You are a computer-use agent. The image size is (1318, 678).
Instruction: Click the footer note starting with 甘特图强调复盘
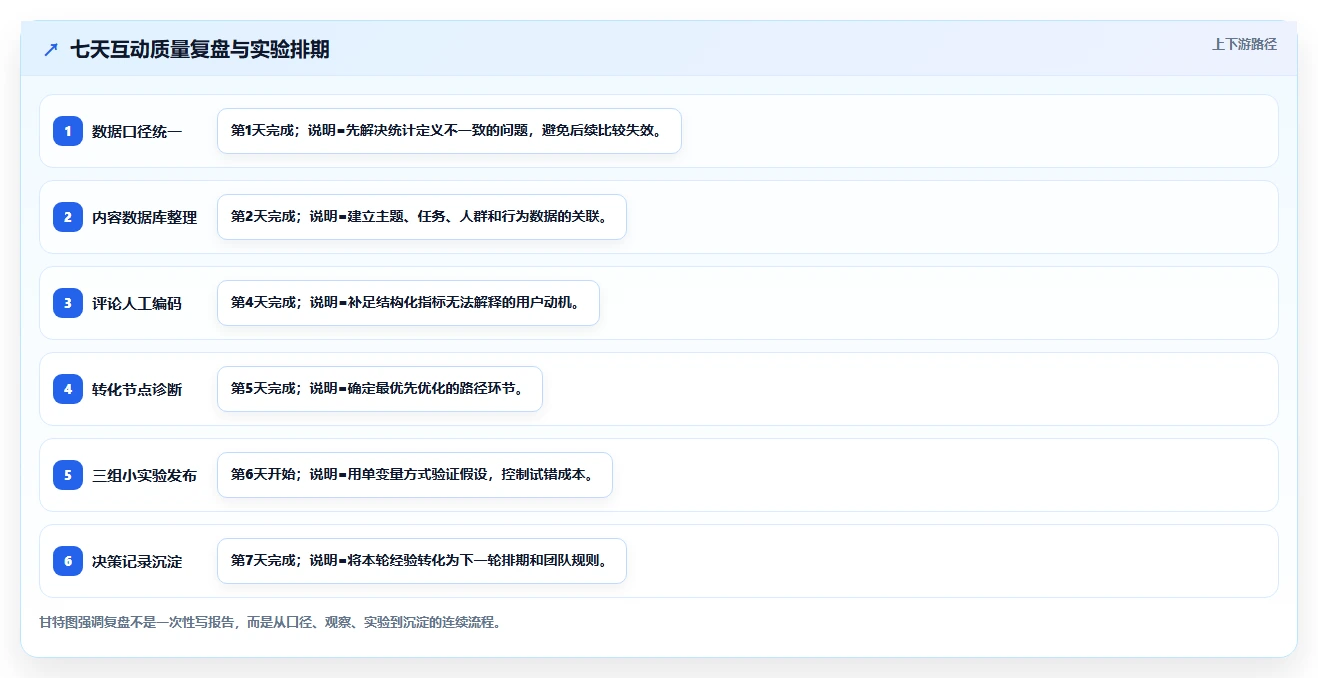tap(270, 622)
